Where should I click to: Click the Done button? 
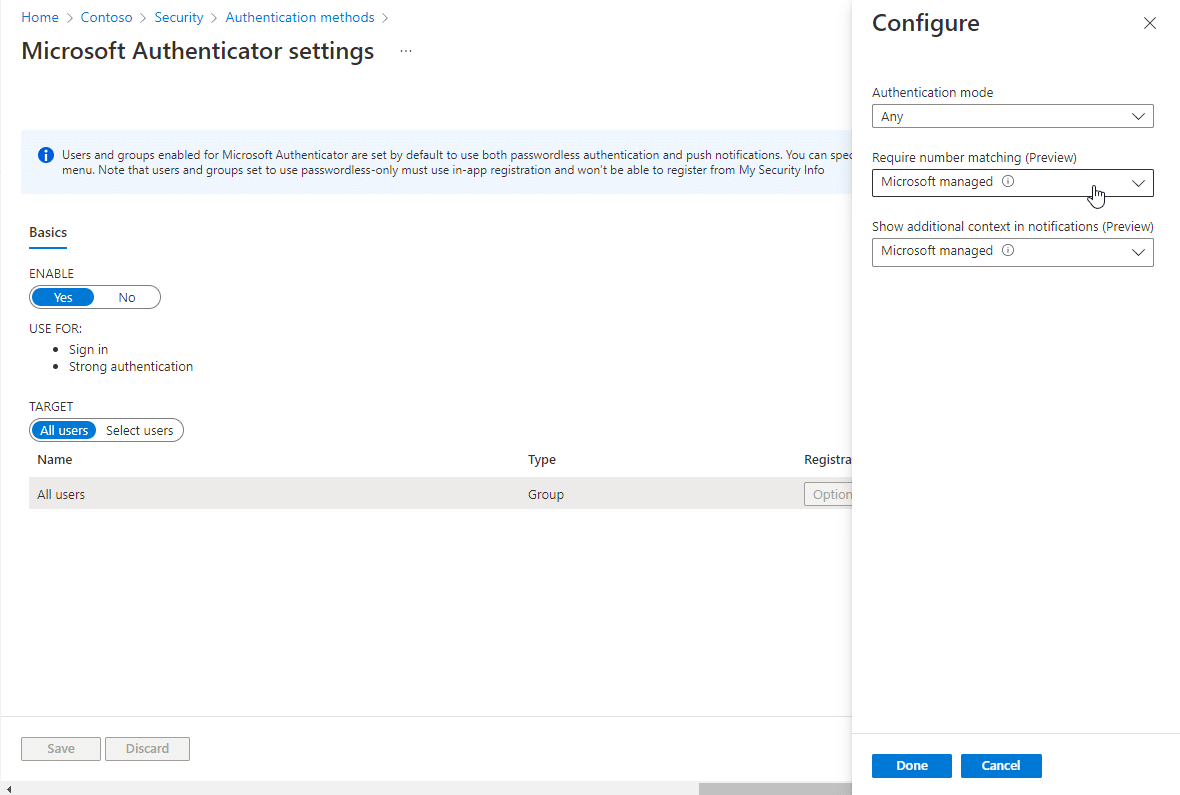click(x=911, y=766)
